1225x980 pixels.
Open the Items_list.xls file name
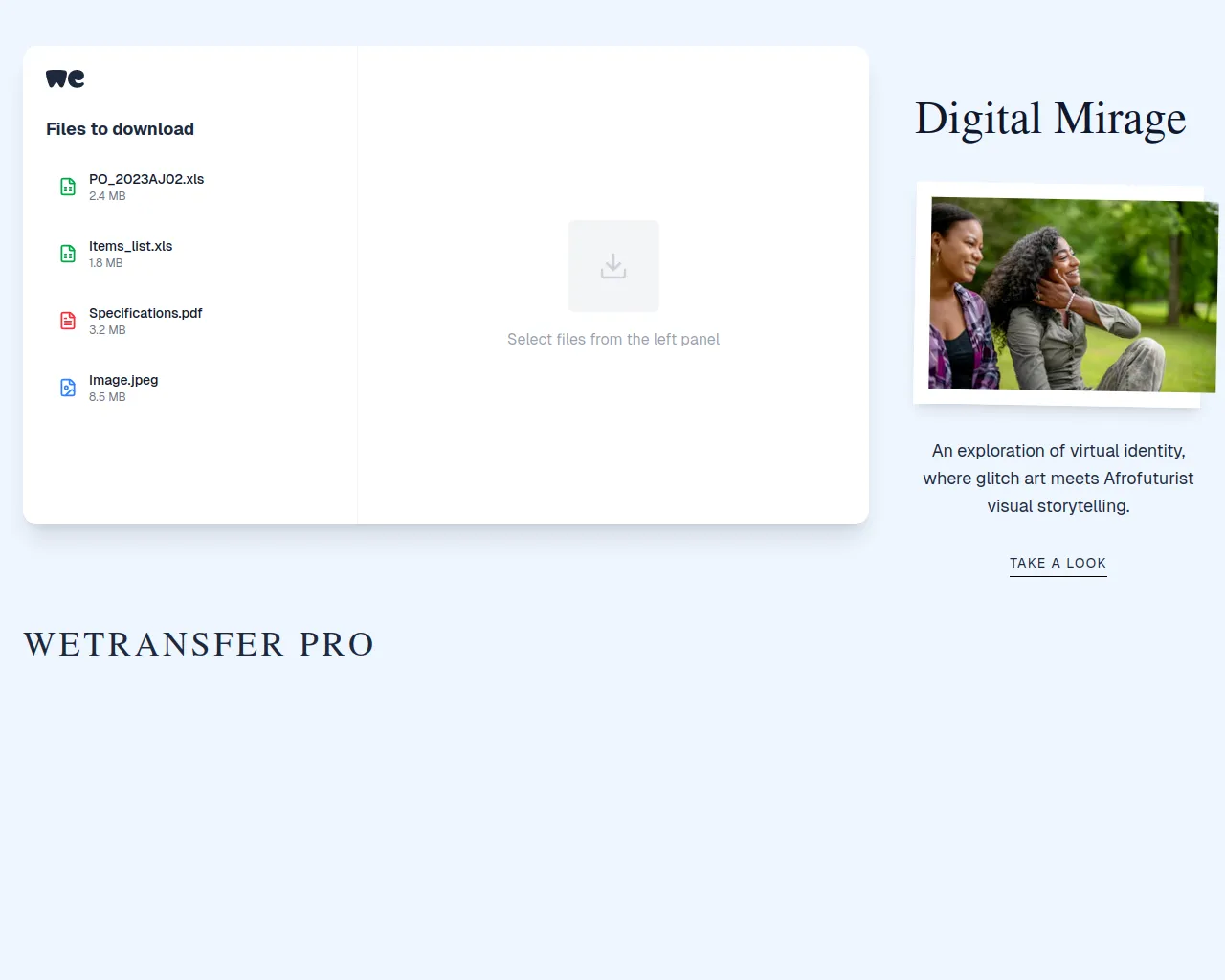coord(131,246)
